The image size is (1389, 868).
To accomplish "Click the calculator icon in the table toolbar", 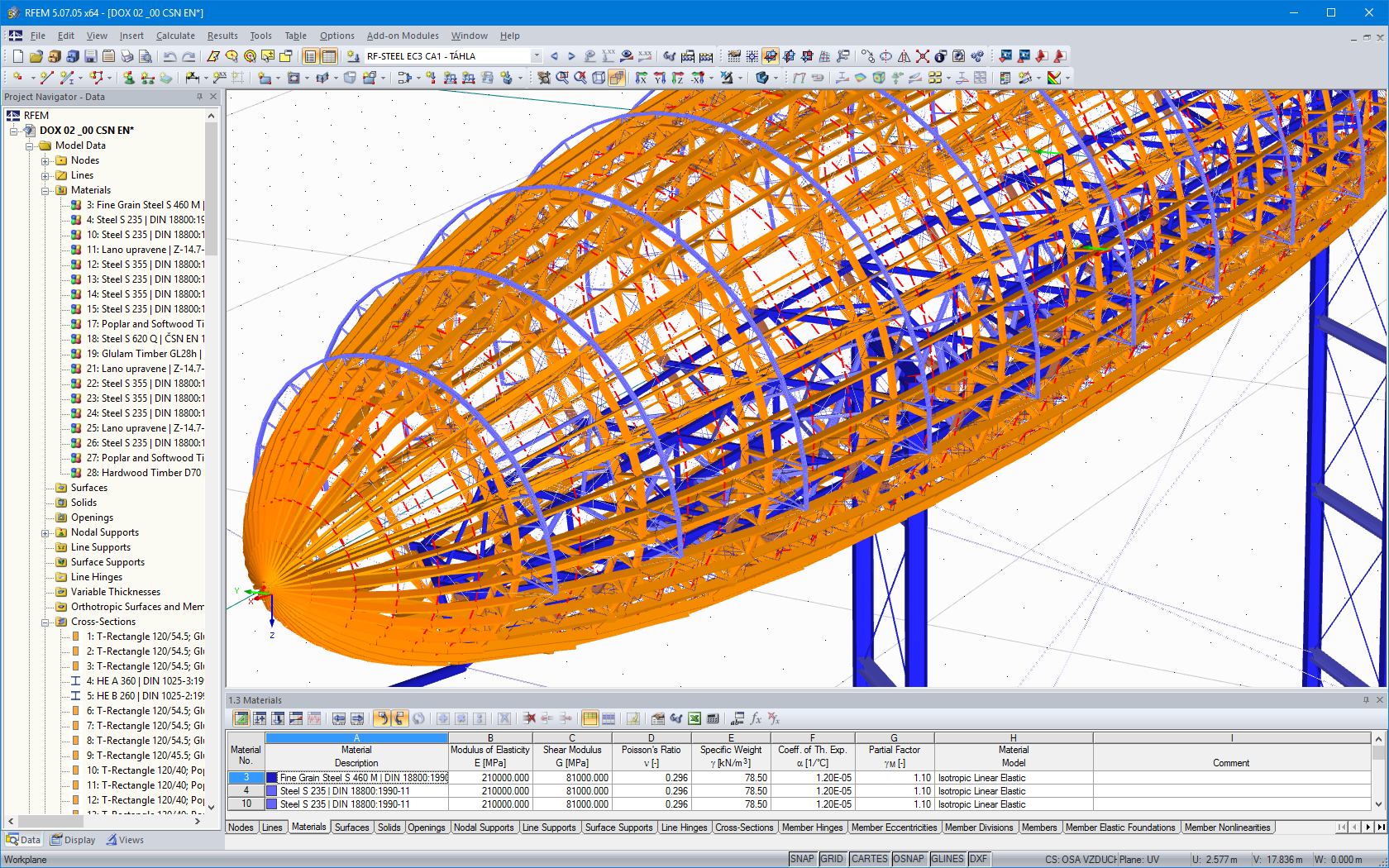I will (x=713, y=718).
